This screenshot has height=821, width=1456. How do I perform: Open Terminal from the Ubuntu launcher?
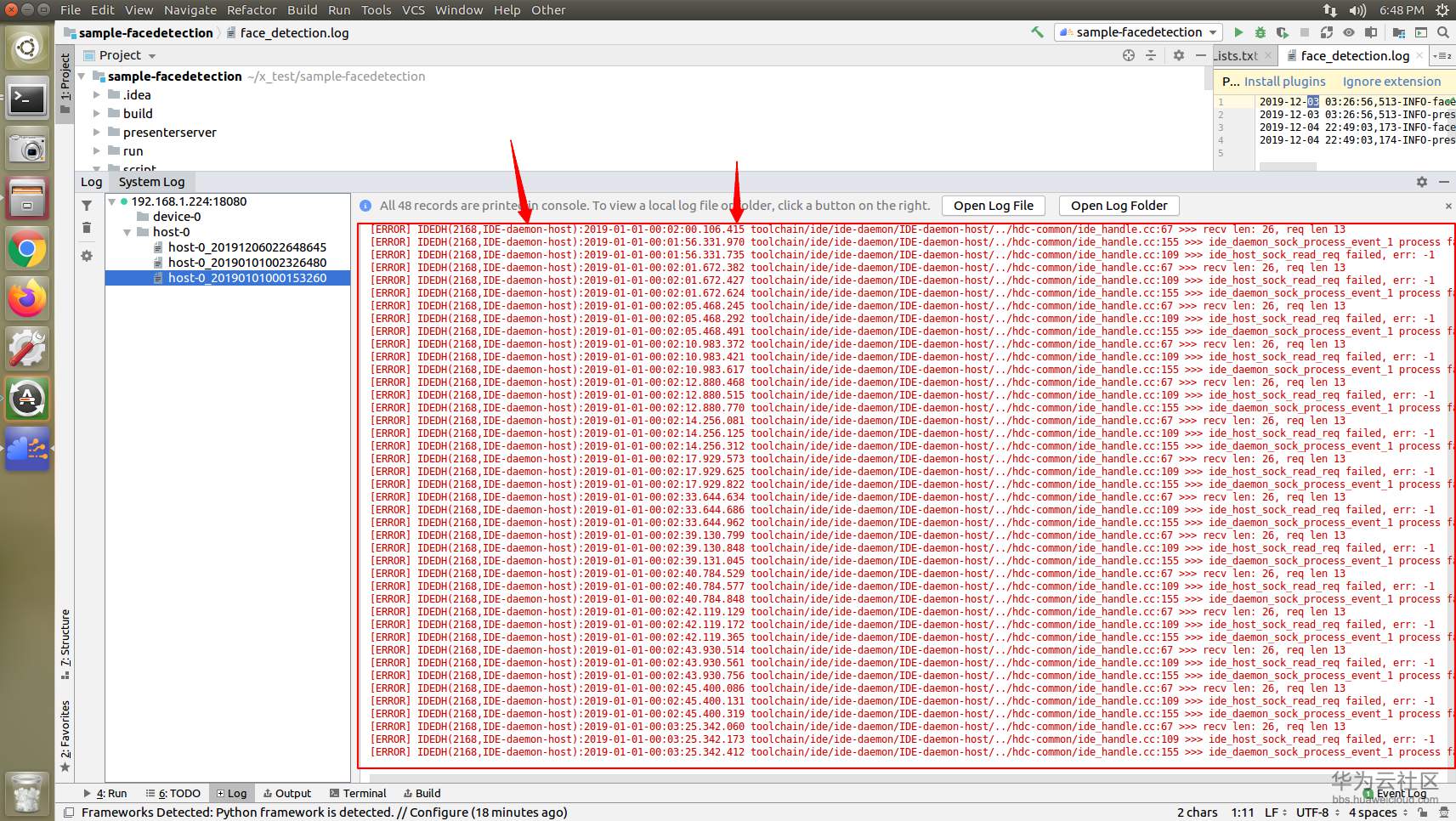click(27, 99)
